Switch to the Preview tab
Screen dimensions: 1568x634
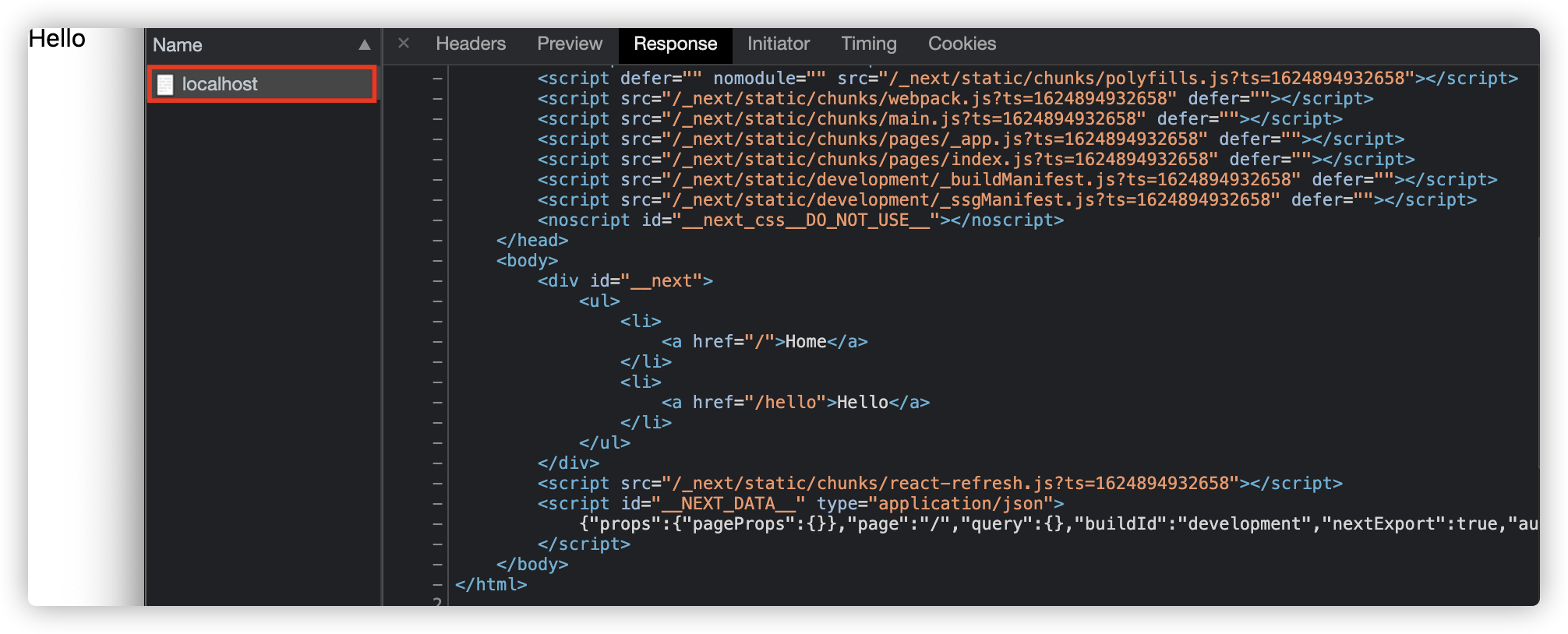(570, 44)
